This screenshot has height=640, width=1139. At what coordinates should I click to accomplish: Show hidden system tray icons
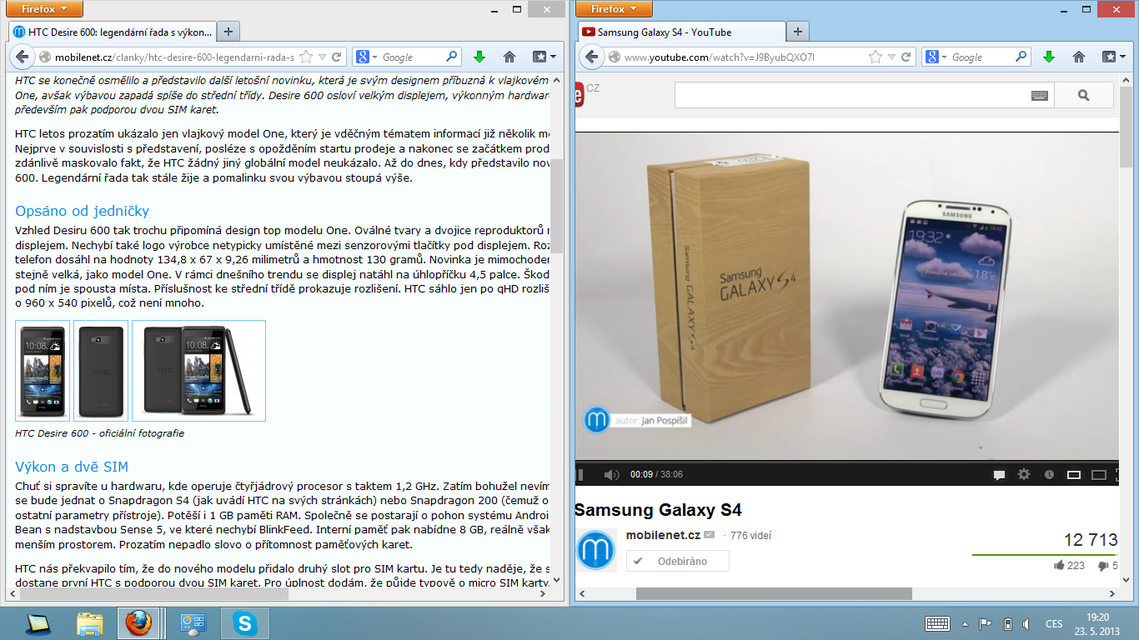pyautogui.click(x=963, y=625)
